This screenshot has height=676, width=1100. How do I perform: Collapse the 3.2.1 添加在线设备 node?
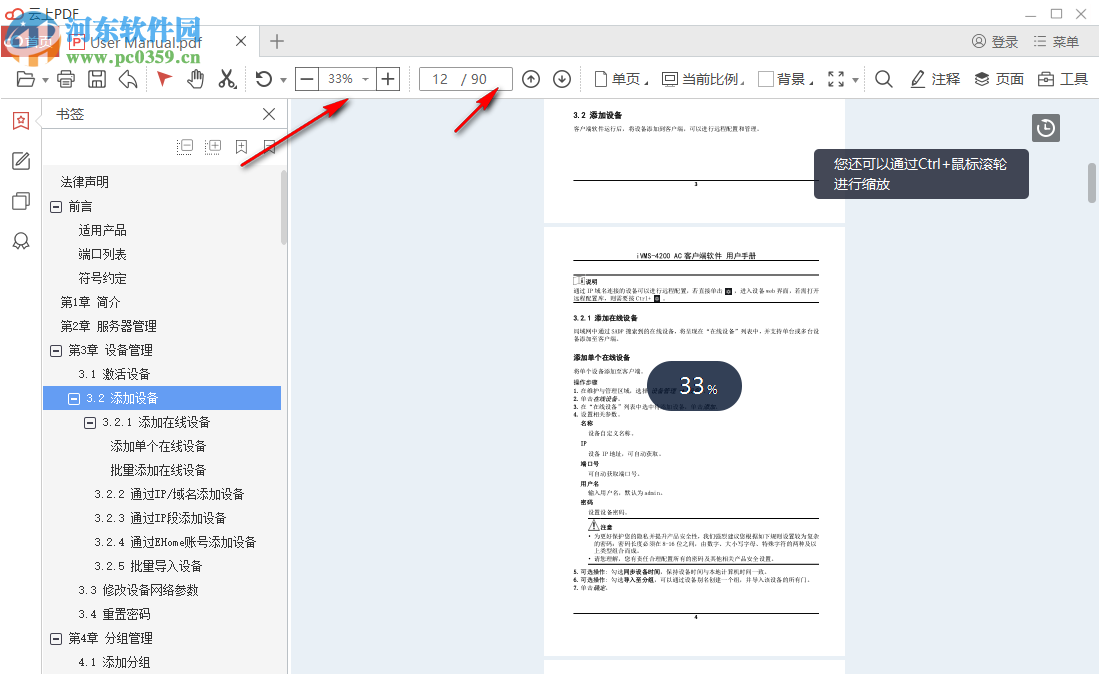89,421
